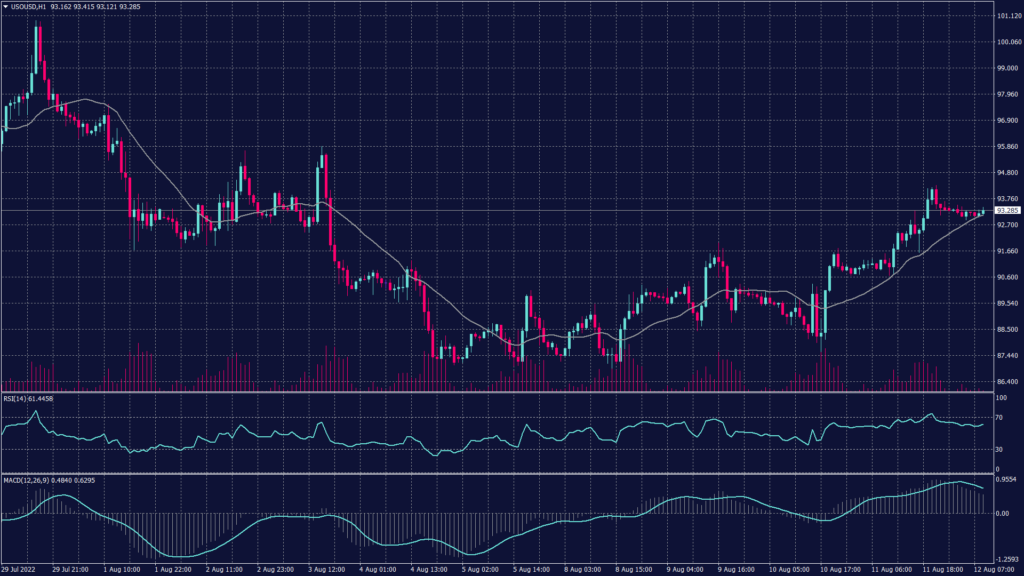Click the MACD 0.9554 scale label
The width and height of the screenshot is (1024, 576).
1007,481
